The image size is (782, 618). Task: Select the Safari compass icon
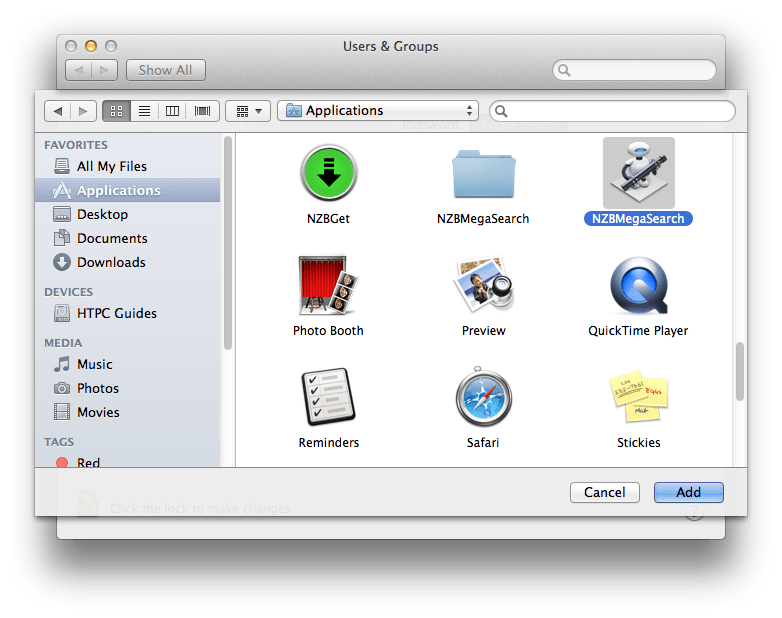(x=483, y=398)
